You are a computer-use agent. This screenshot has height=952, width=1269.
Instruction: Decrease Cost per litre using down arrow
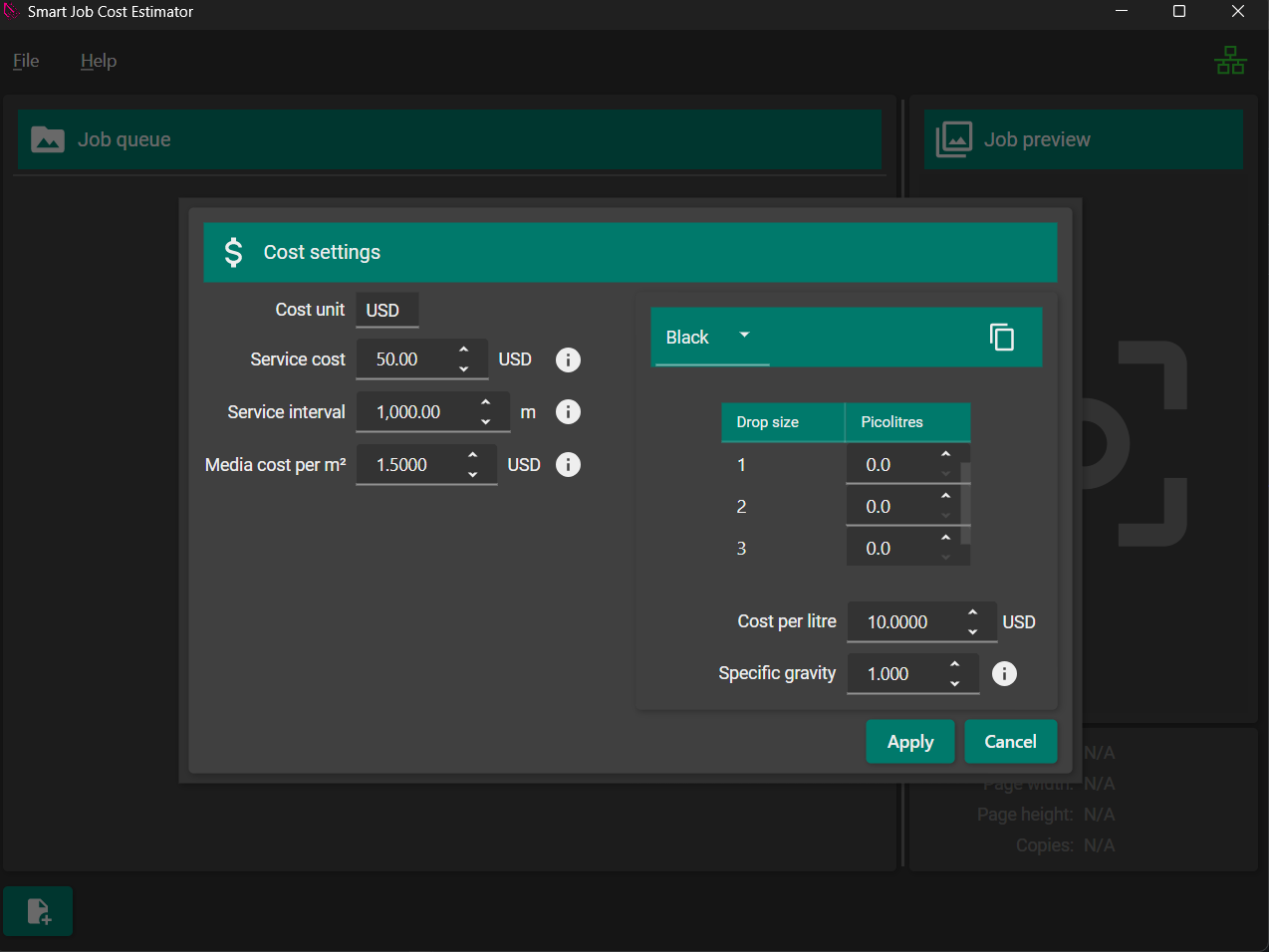click(x=973, y=630)
